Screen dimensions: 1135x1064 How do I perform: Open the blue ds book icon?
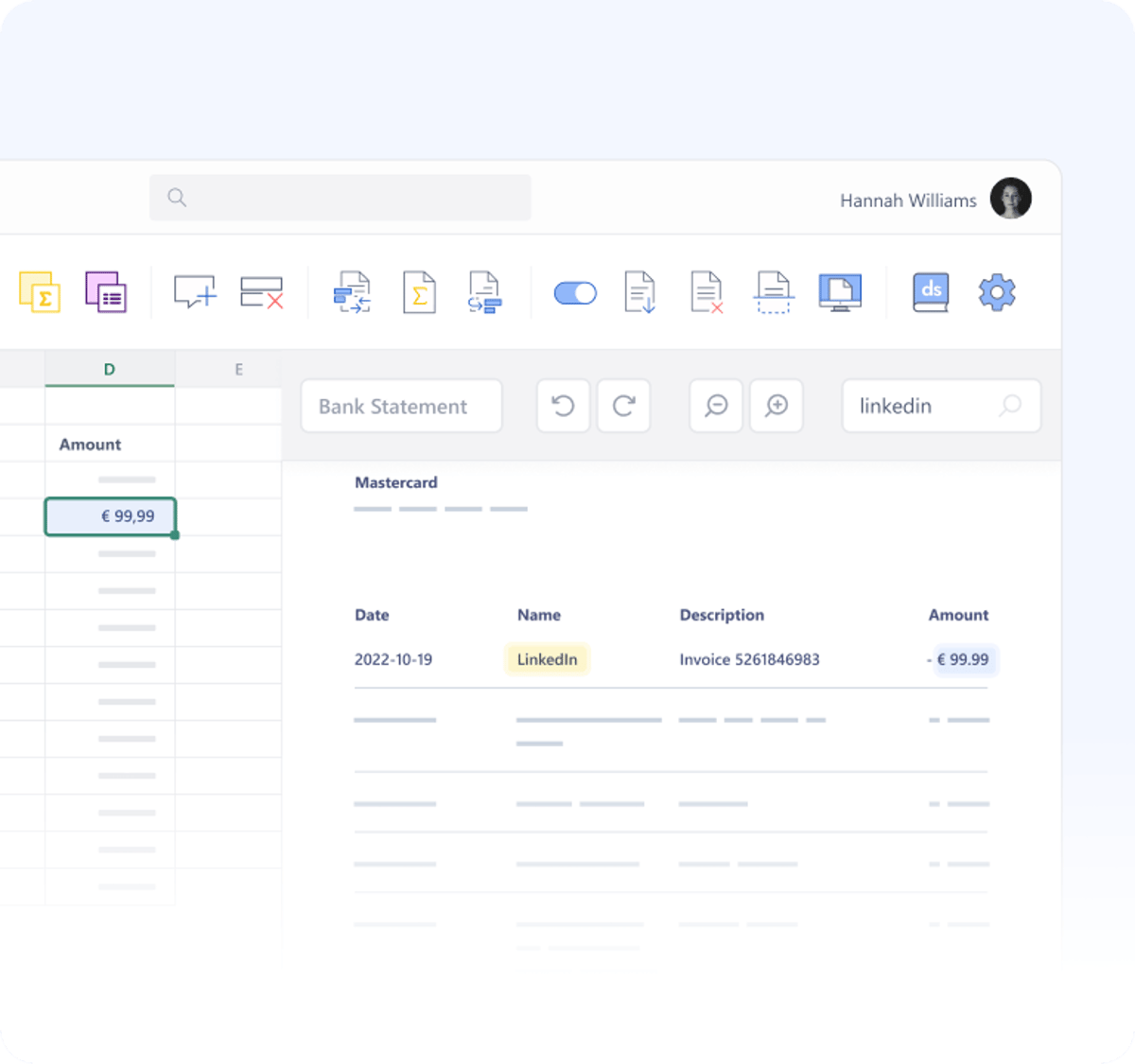(x=931, y=292)
